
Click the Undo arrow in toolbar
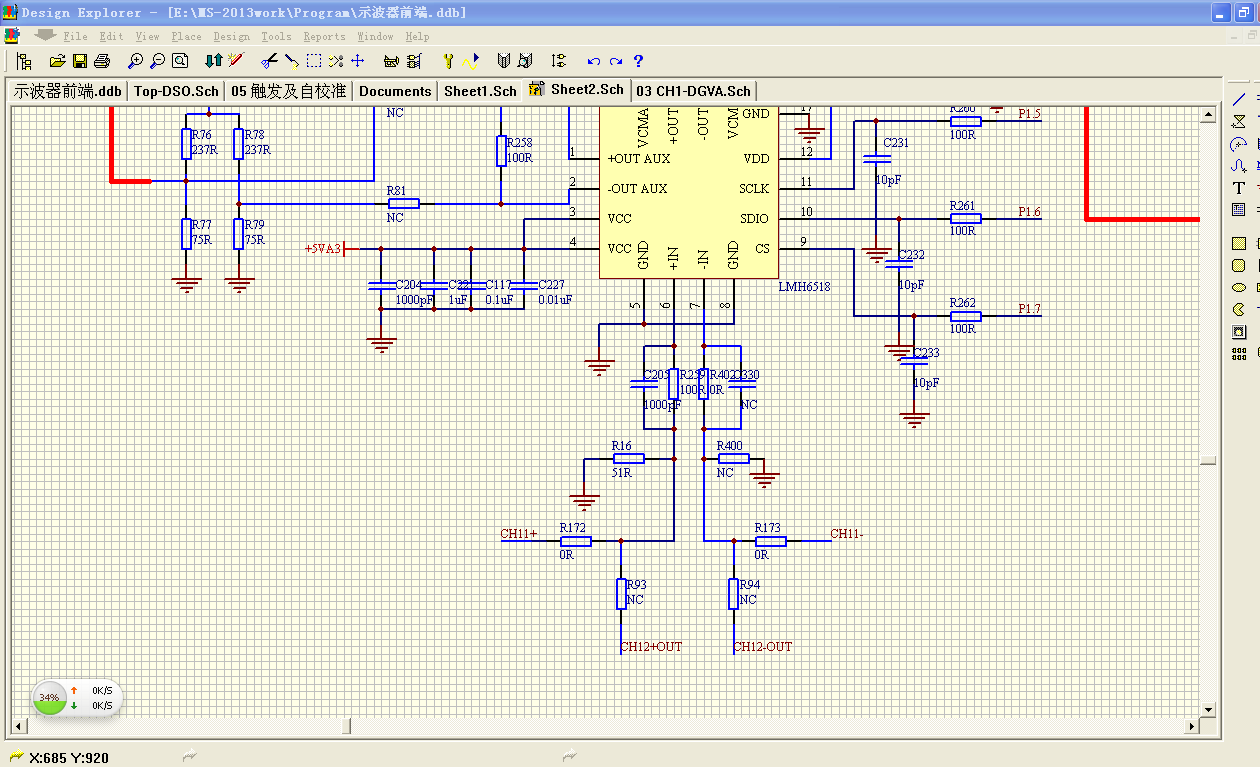594,61
